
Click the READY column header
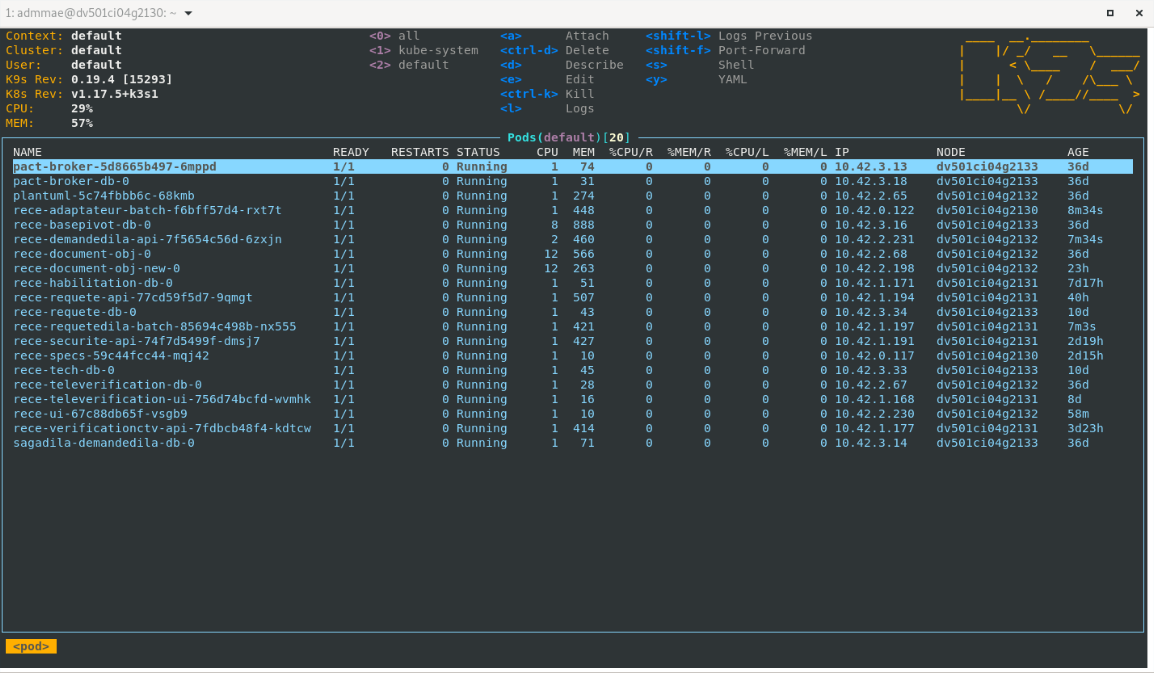(x=351, y=152)
